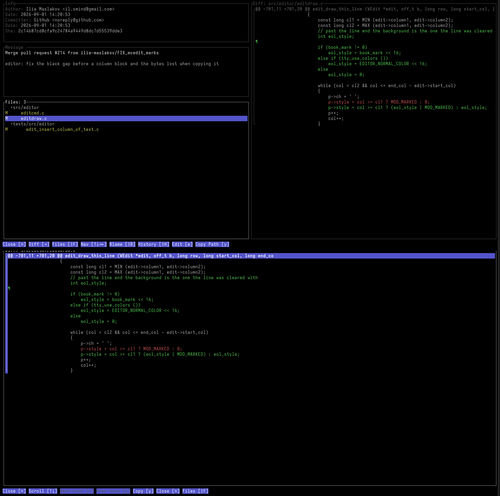Click the 'editor: fix the black gap' message line
This screenshot has height=496, width=500.
click(112, 64)
